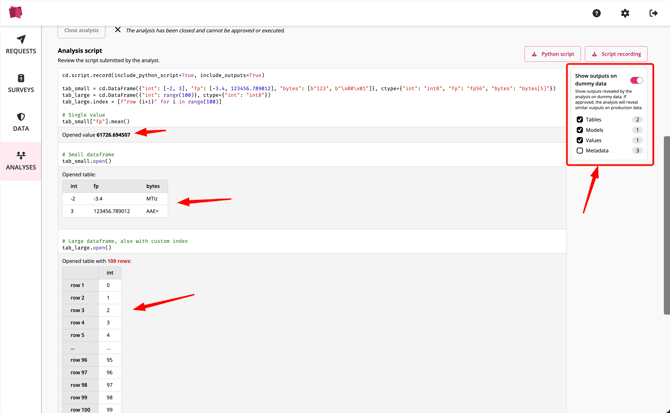The width and height of the screenshot is (670, 413).
Task: Uncheck the Tables checkbox
Action: [x=580, y=120]
